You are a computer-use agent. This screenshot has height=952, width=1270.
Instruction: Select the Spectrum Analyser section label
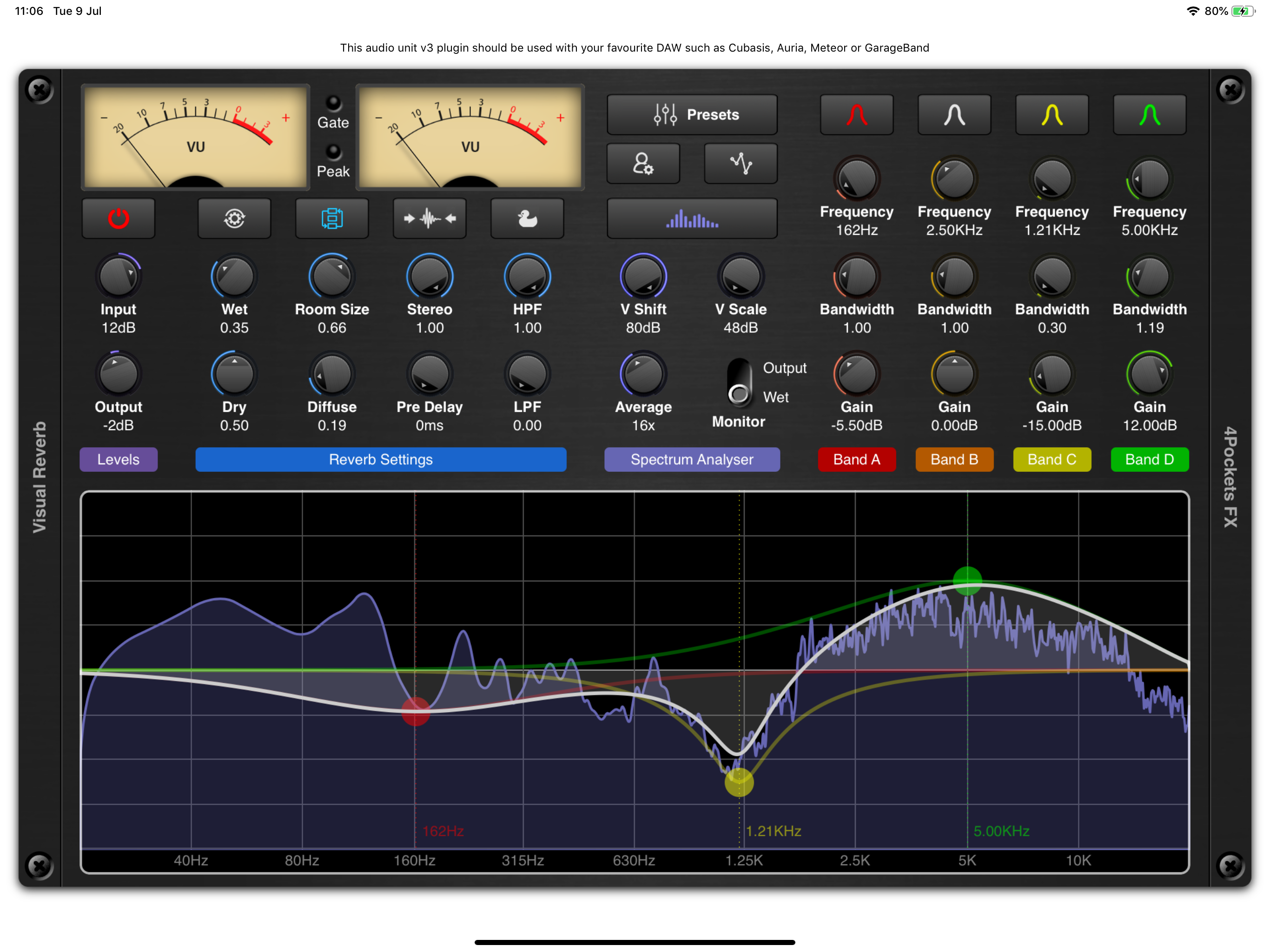[x=692, y=459]
